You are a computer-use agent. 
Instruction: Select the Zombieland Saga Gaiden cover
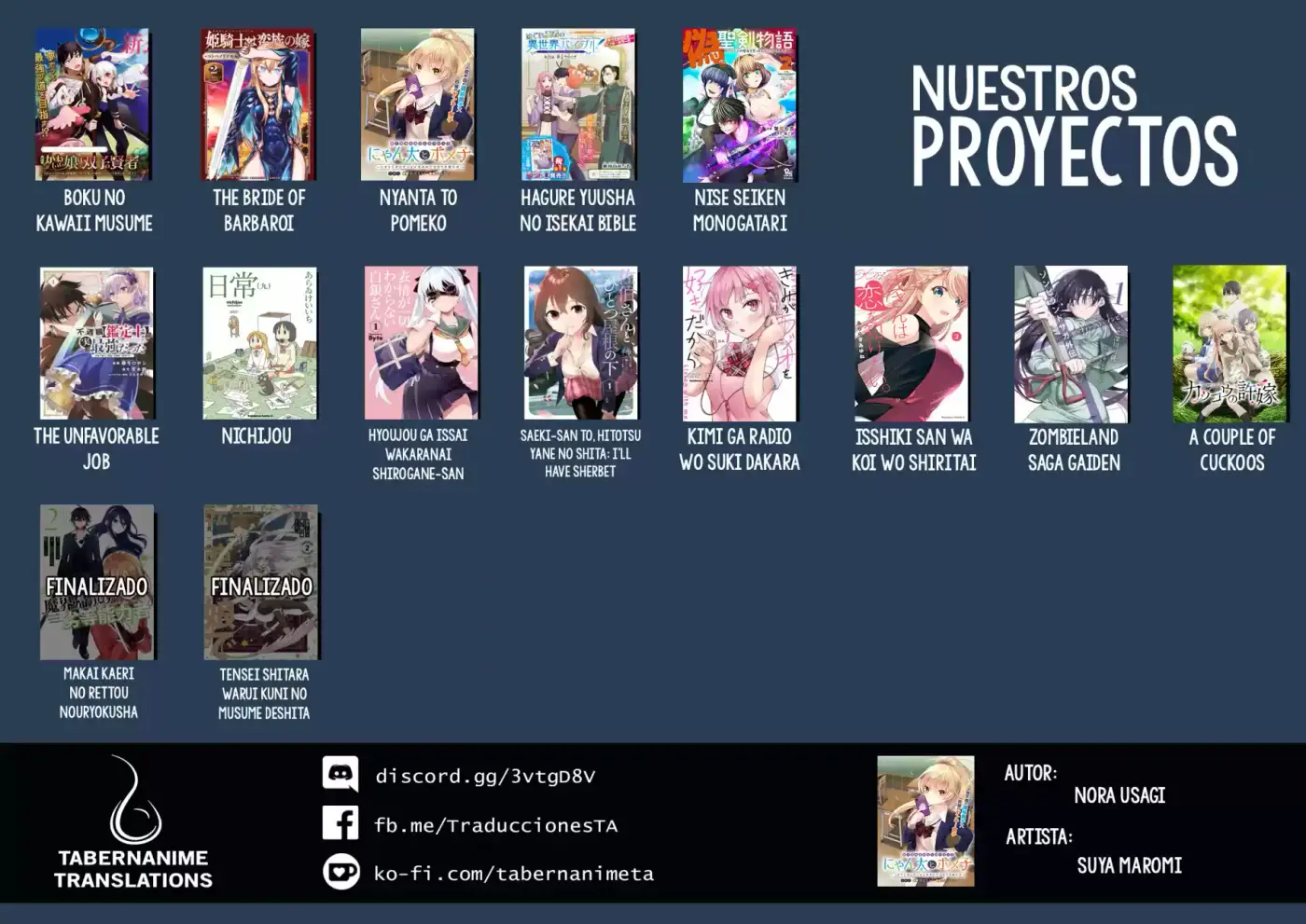coord(1071,344)
